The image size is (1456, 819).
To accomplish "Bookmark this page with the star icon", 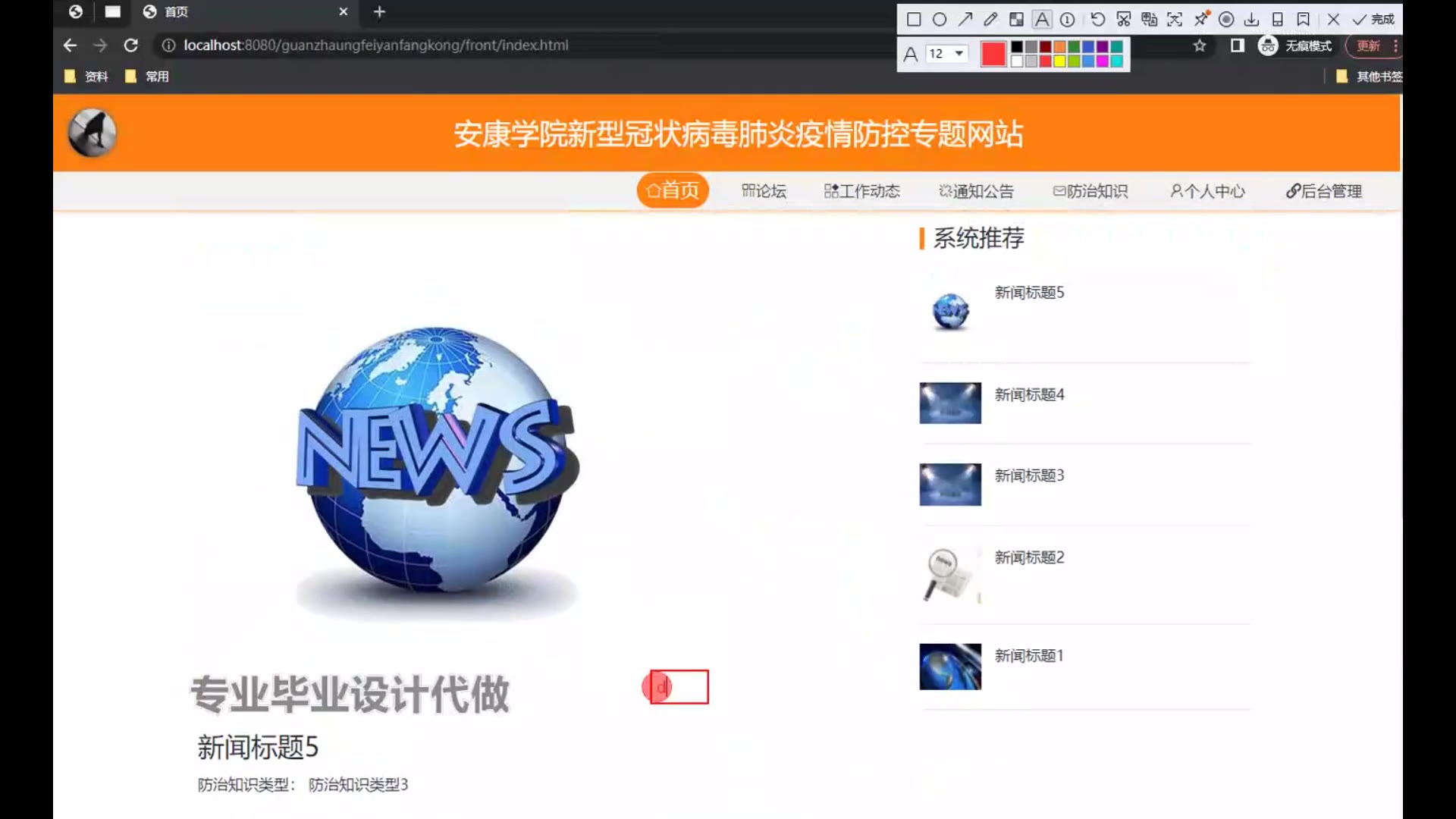I will click(x=1200, y=45).
